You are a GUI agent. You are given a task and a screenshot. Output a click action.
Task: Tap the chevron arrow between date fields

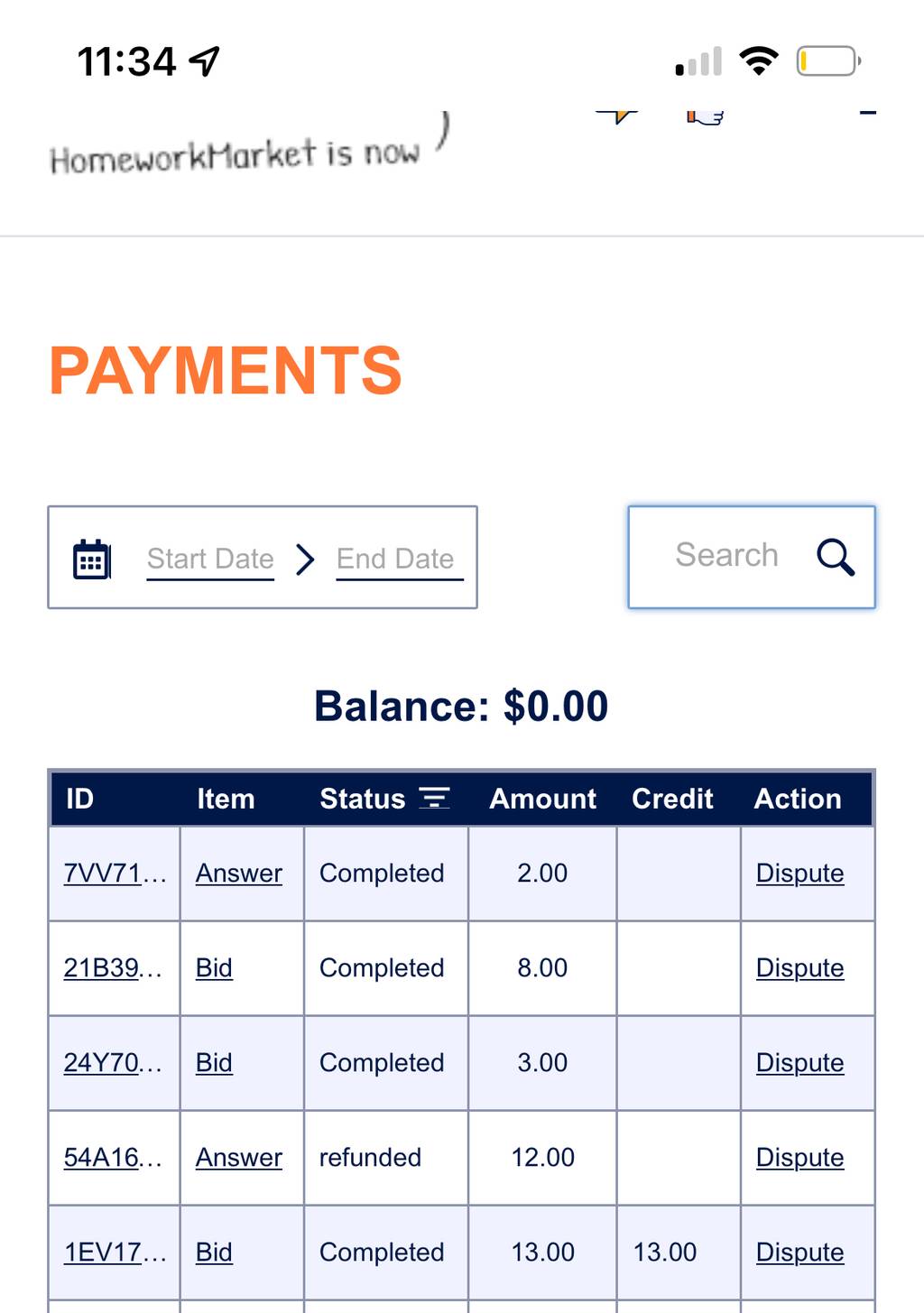tap(305, 559)
